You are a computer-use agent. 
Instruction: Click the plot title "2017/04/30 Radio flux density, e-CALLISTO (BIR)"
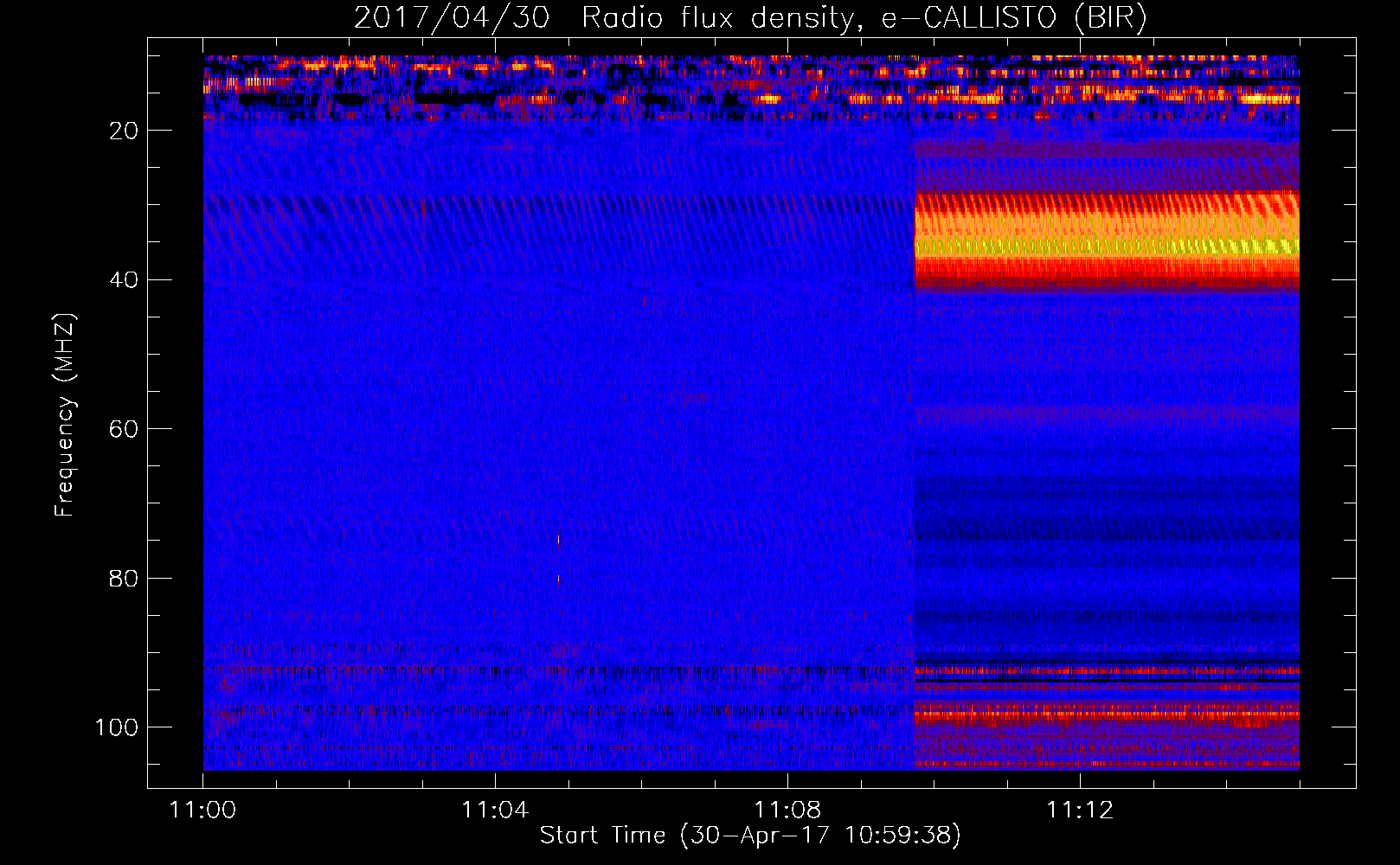(x=750, y=18)
